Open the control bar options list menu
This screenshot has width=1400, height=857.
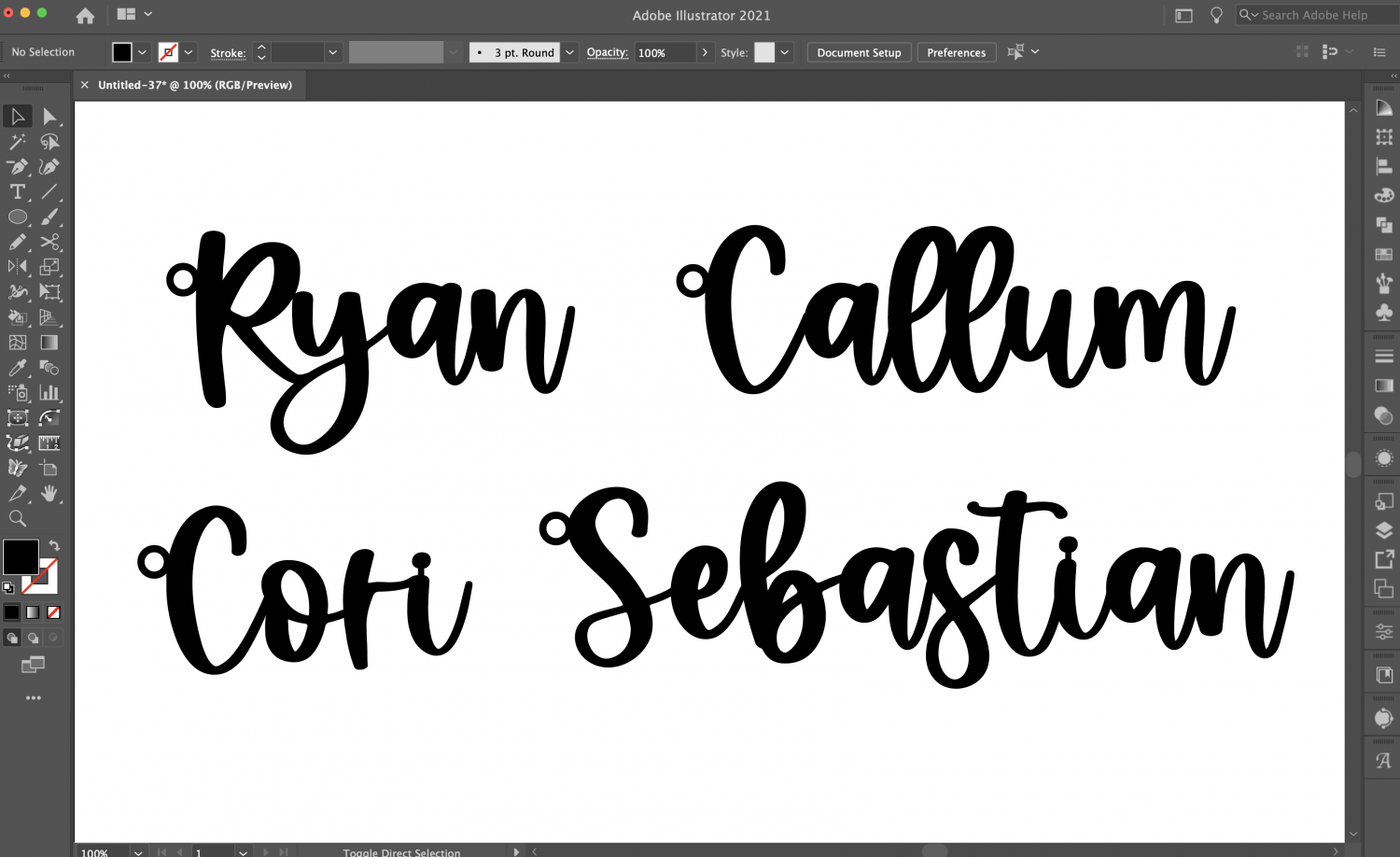(1379, 52)
